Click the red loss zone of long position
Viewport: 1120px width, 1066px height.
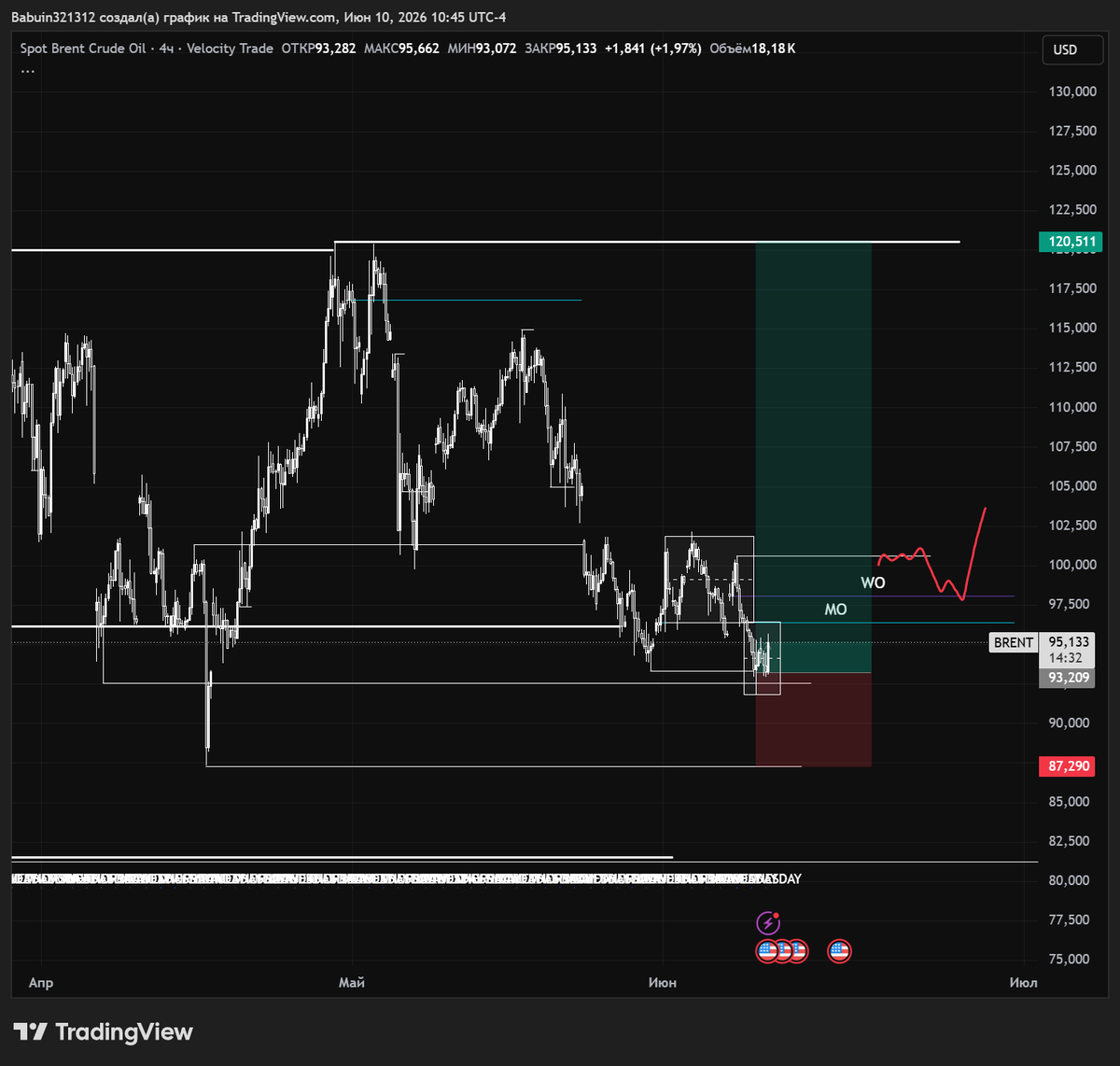click(813, 720)
